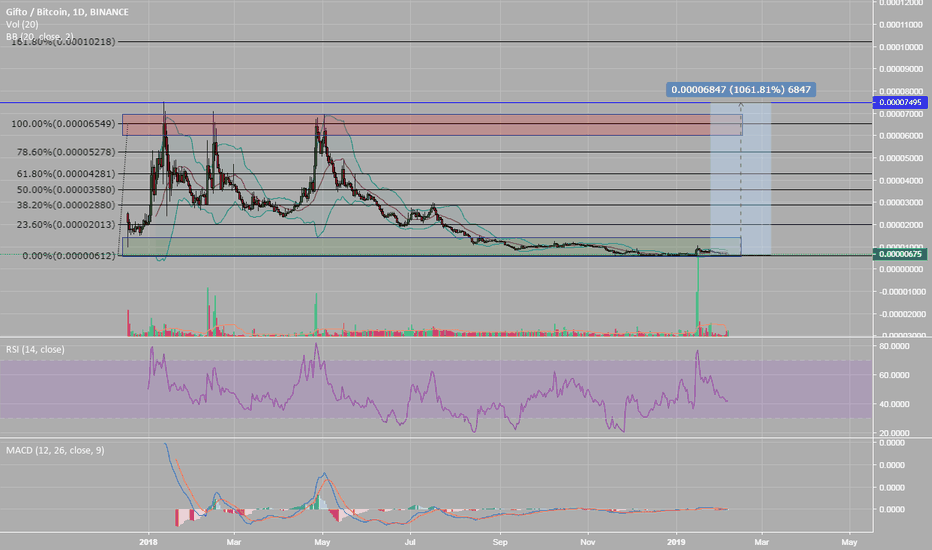Click the blue 0.00007495 price axis tag
932x550 pixels.
(x=900, y=102)
